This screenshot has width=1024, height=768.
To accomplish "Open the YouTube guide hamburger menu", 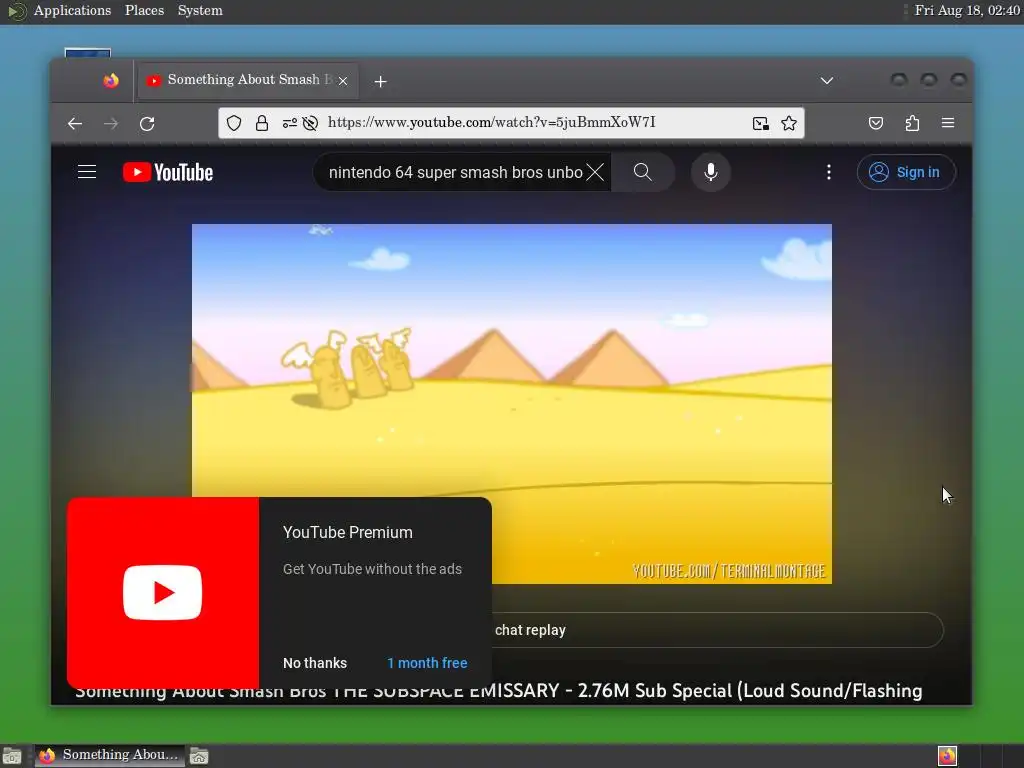I will coord(87,172).
